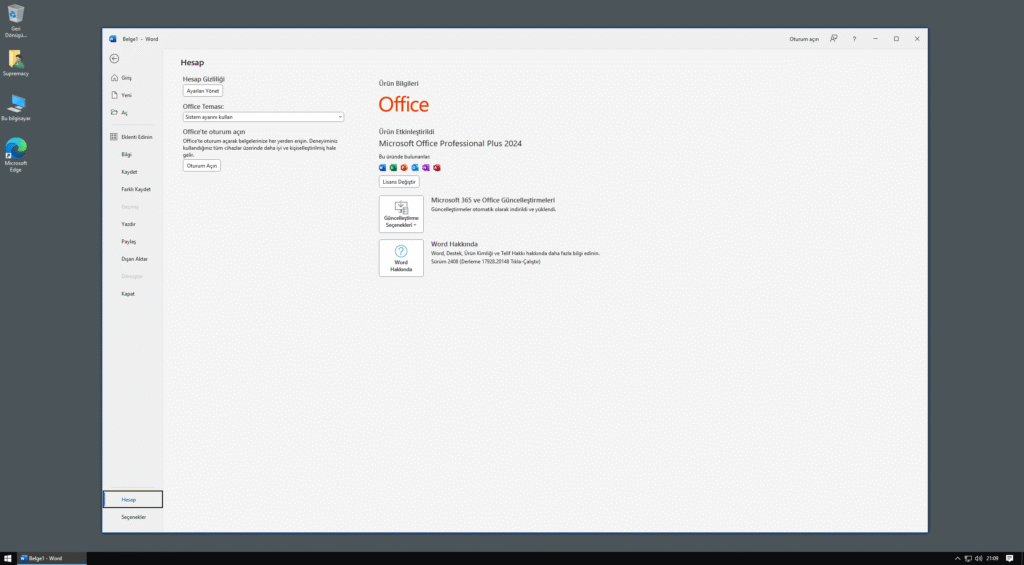
Task: Open Eklenti Edinin in sidebar
Action: (133, 137)
